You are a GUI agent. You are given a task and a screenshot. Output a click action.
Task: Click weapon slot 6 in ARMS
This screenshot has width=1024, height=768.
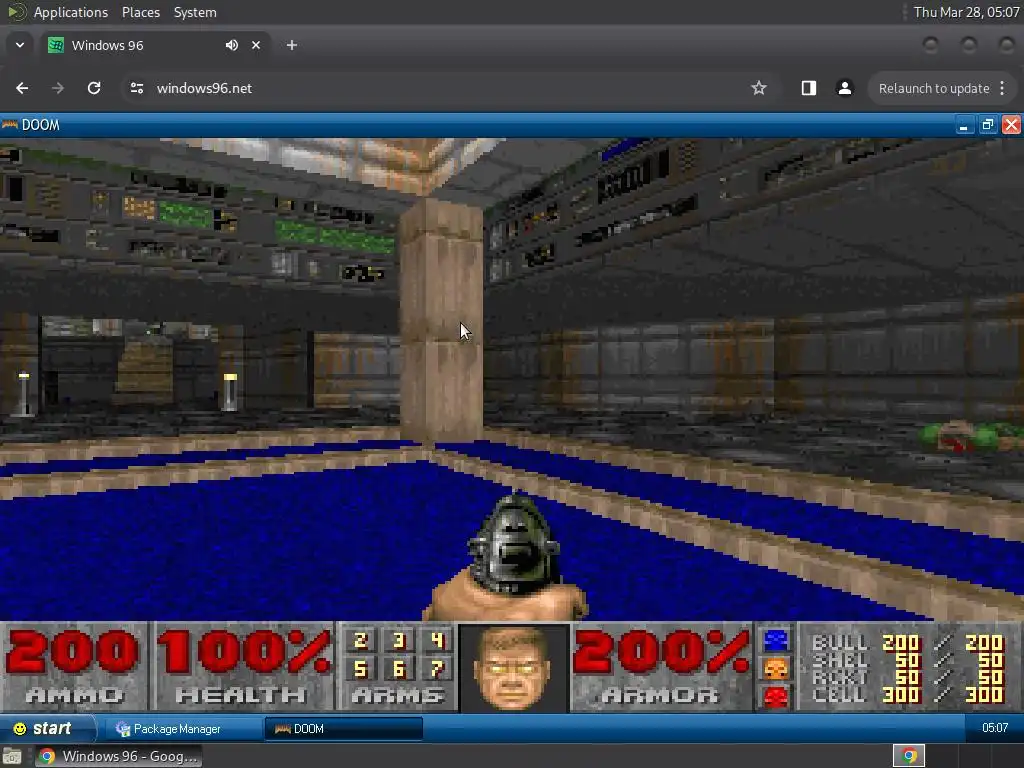coord(399,669)
